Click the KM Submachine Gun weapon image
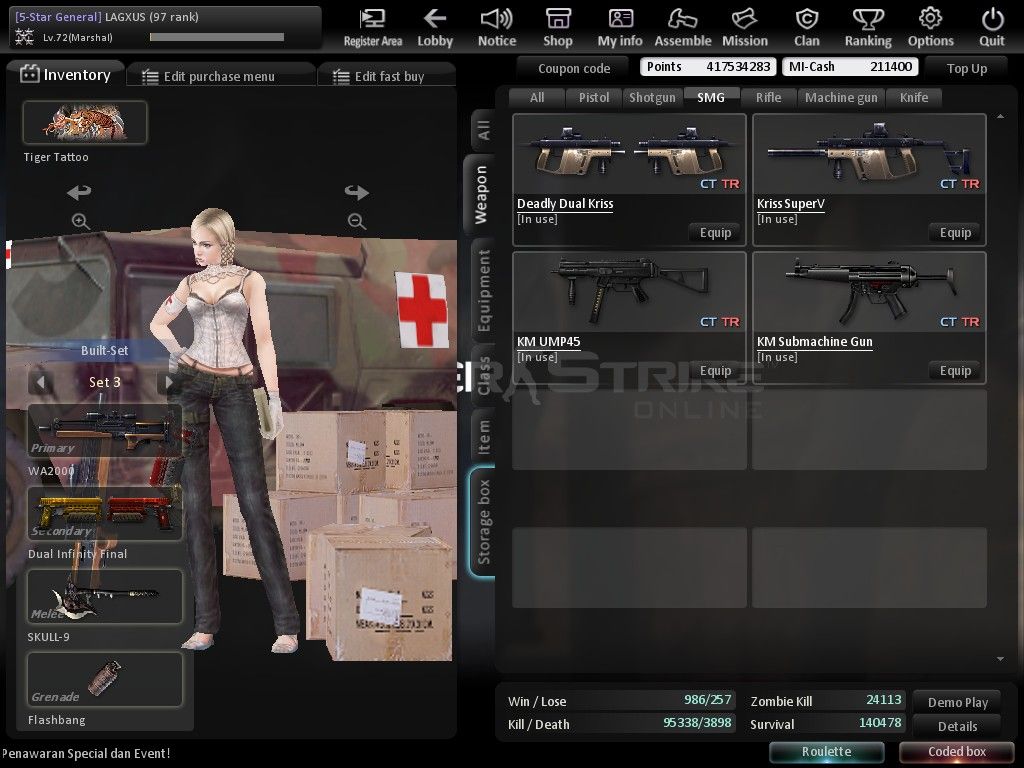 coord(869,293)
